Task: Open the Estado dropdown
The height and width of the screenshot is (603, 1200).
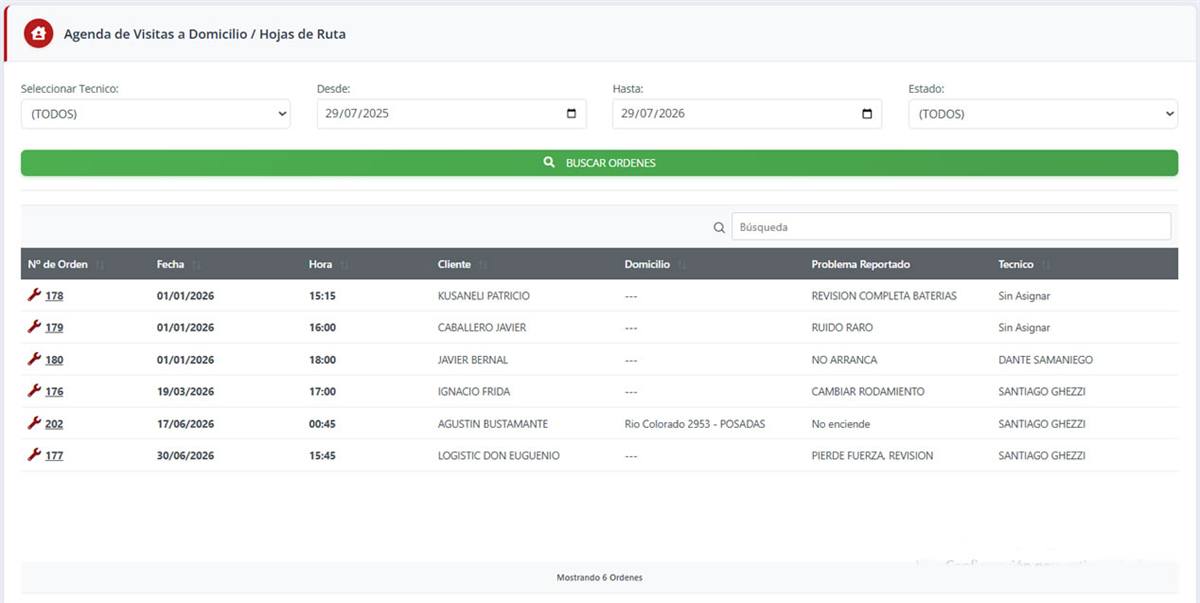Action: 1043,114
